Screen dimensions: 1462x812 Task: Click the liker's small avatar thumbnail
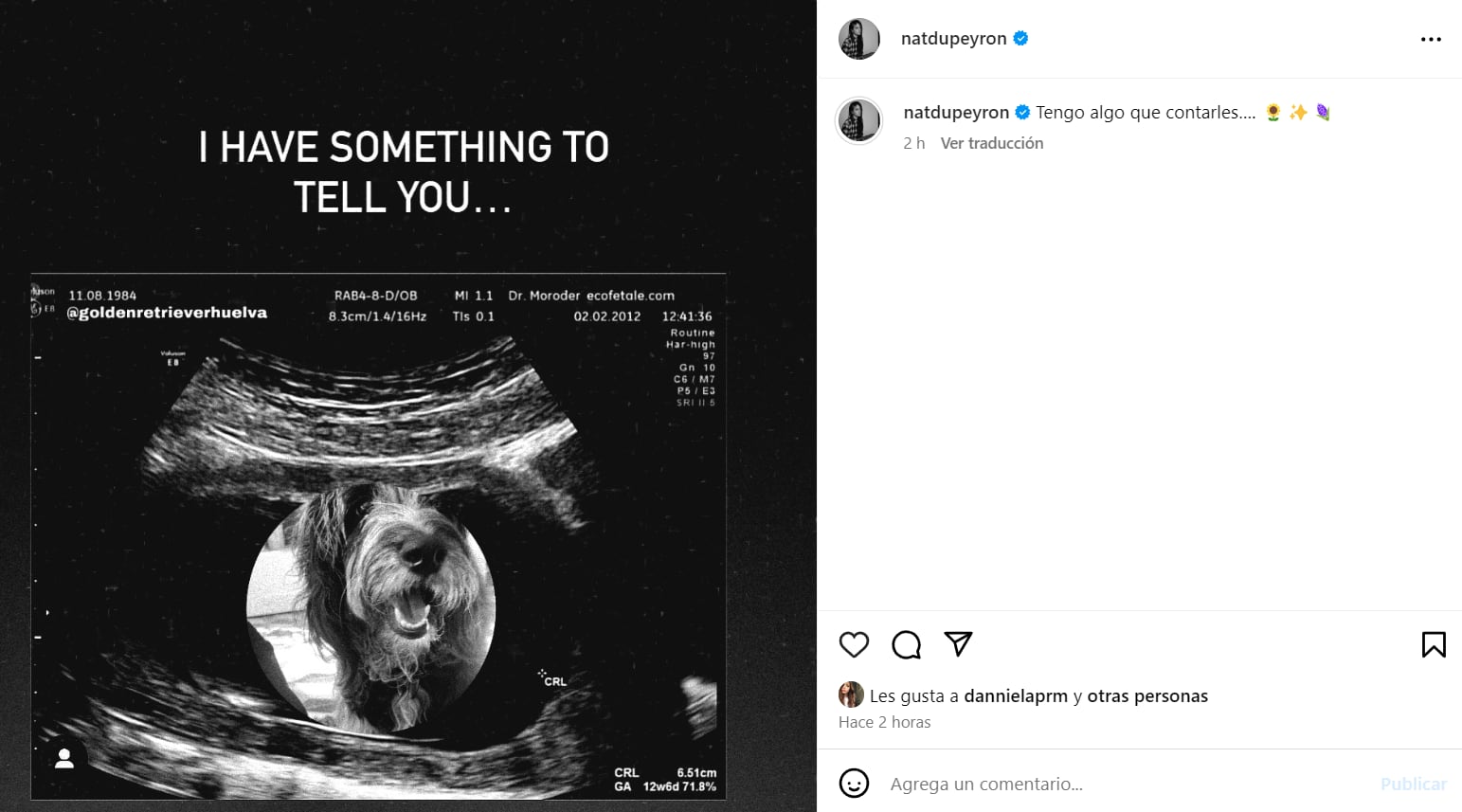851,695
